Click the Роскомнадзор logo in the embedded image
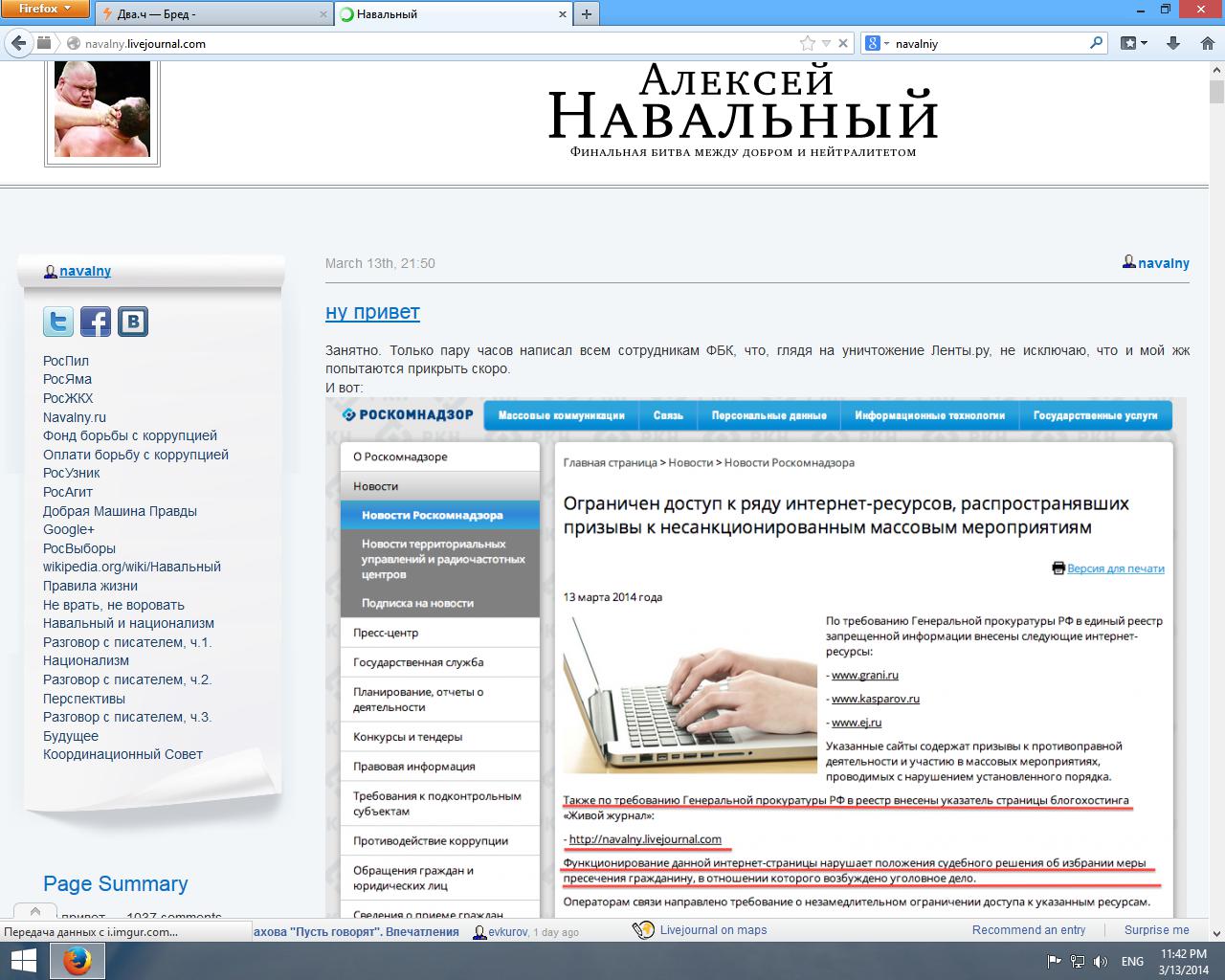Viewport: 1225px width, 980px height. pos(409,414)
